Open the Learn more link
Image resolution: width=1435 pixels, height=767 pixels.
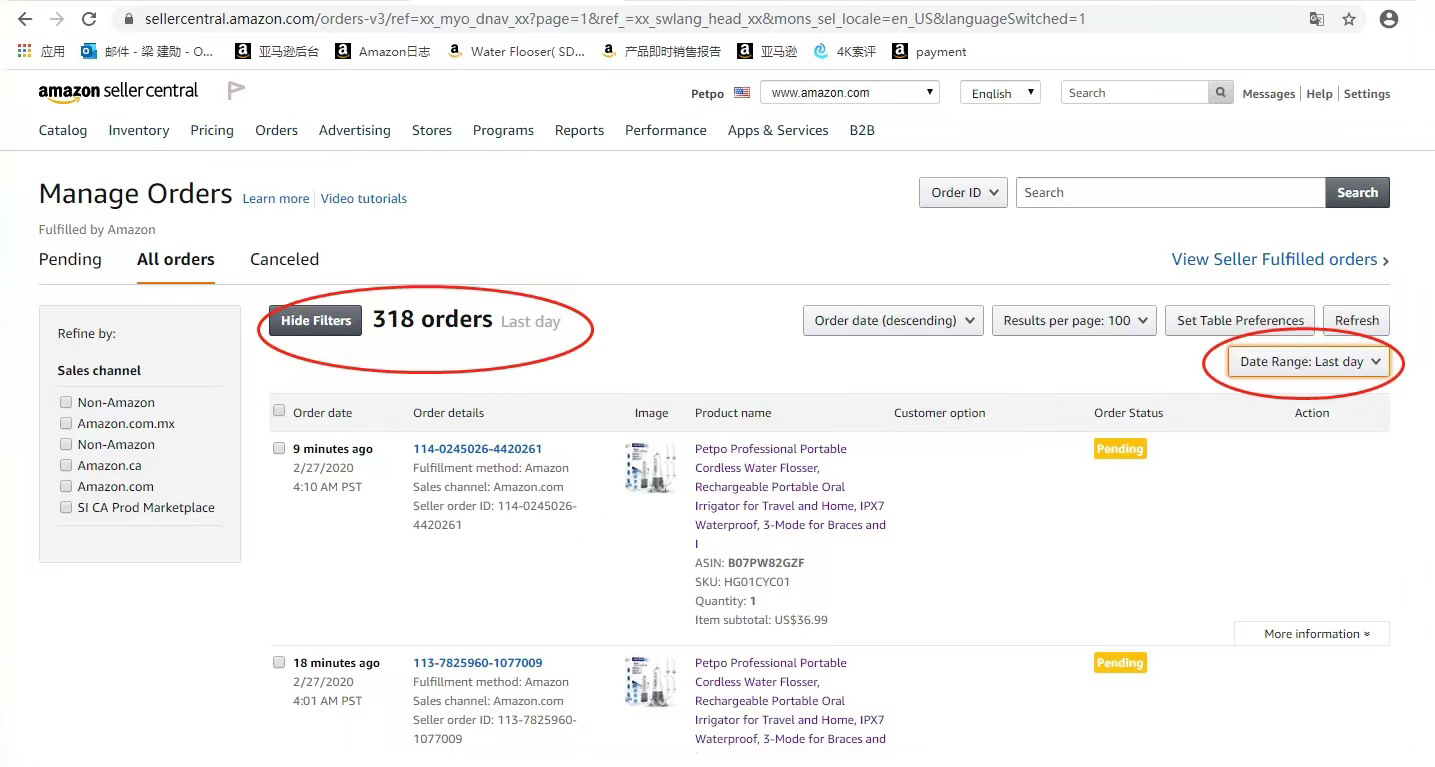coord(276,199)
